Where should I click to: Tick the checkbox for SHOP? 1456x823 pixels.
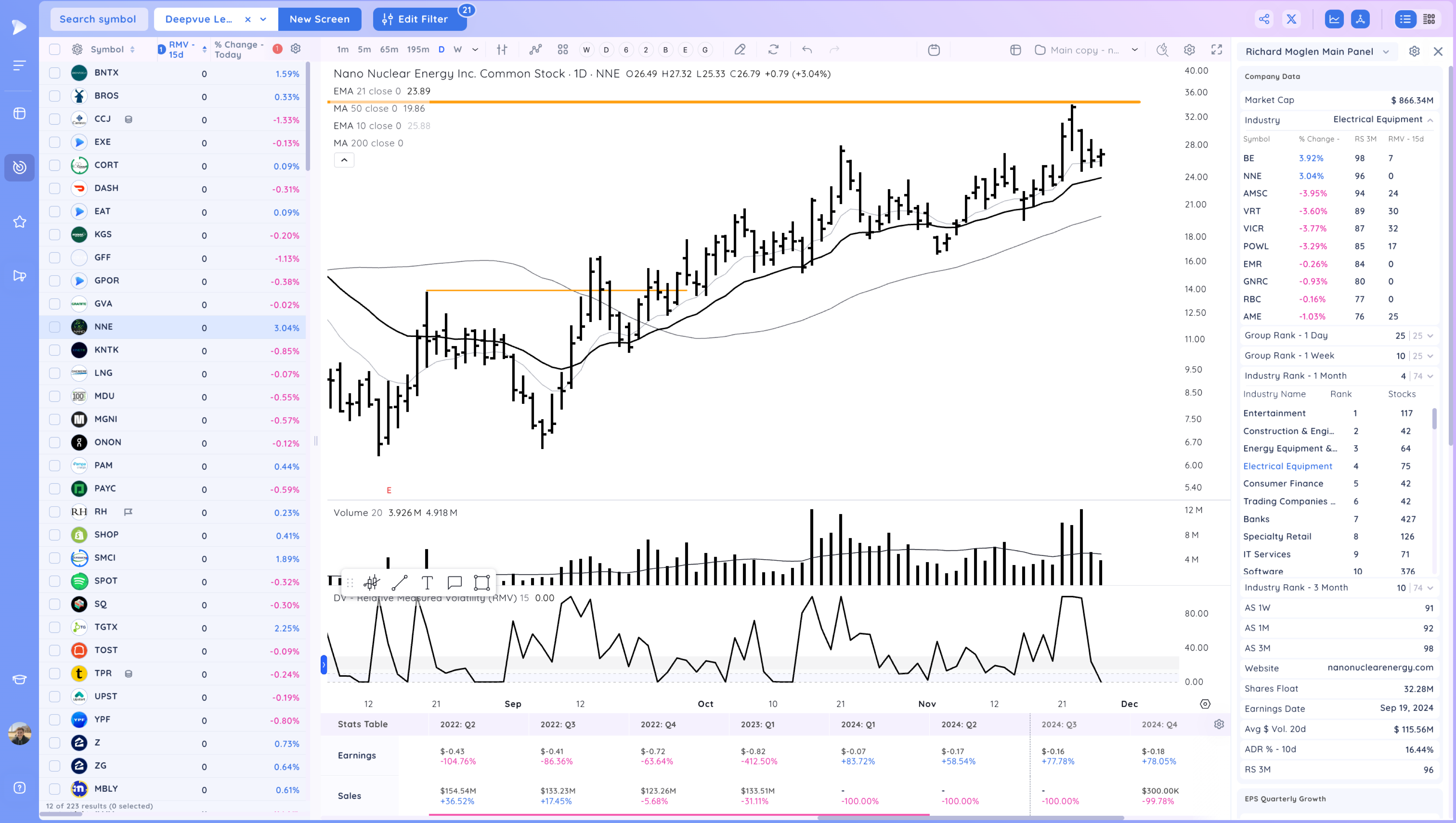[54, 535]
